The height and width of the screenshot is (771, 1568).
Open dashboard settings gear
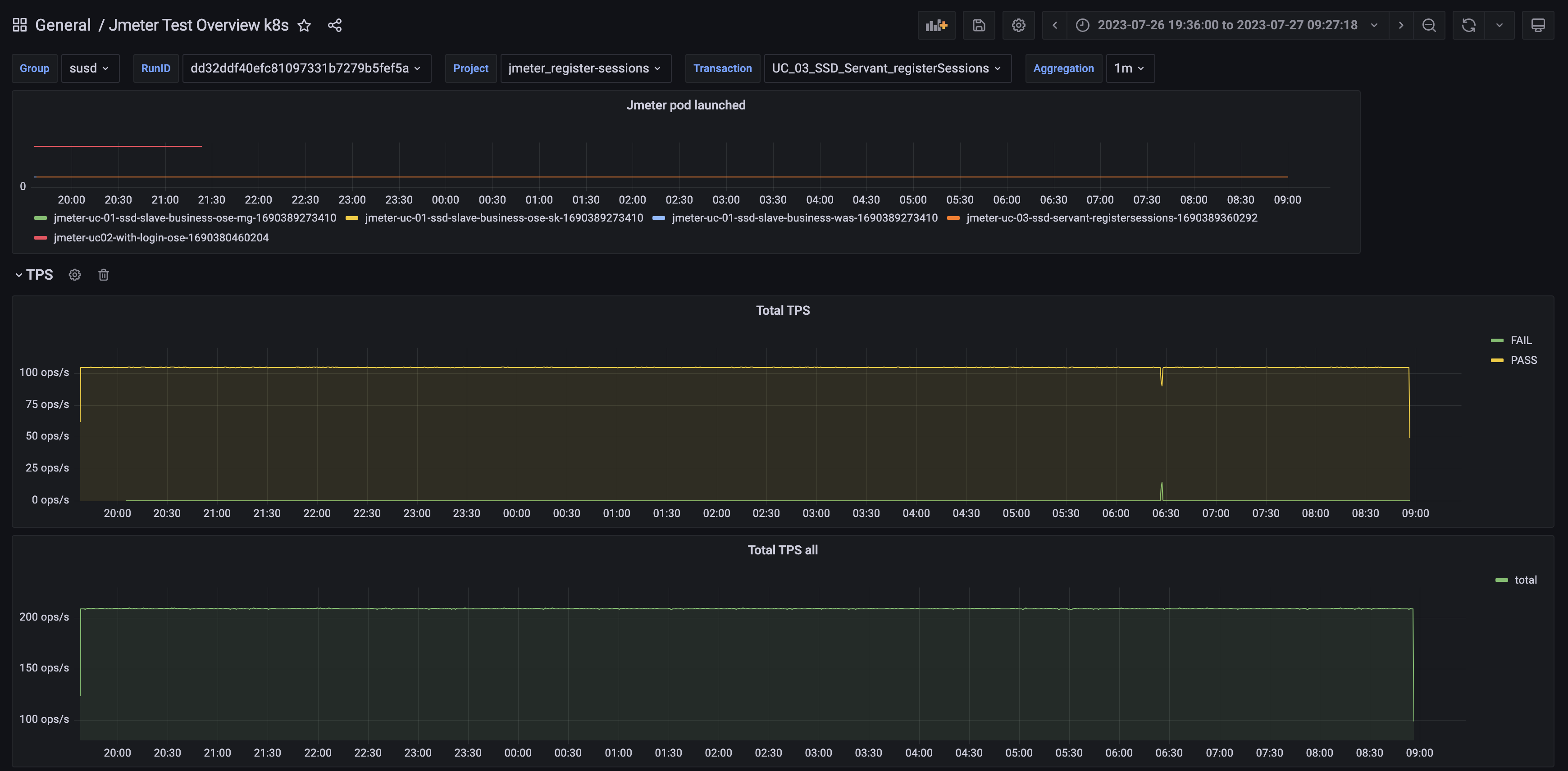pos(1018,25)
